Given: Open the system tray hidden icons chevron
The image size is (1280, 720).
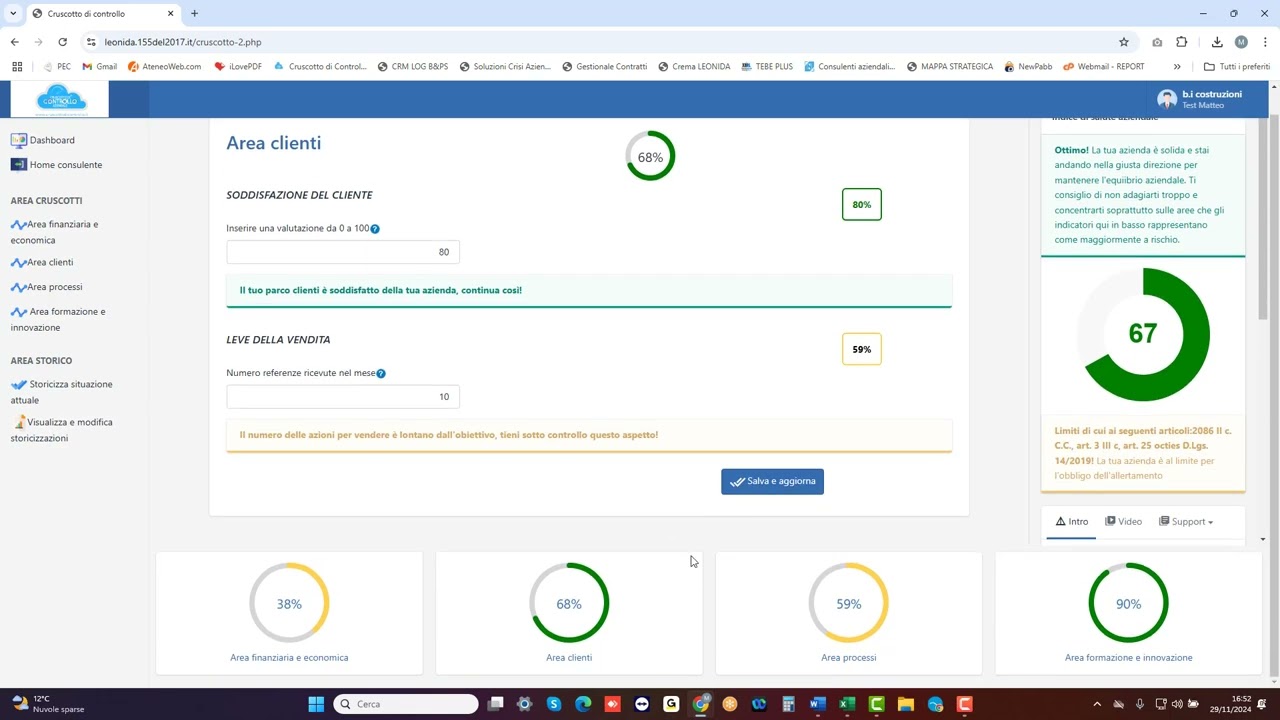Looking at the screenshot, I should (x=1097, y=704).
